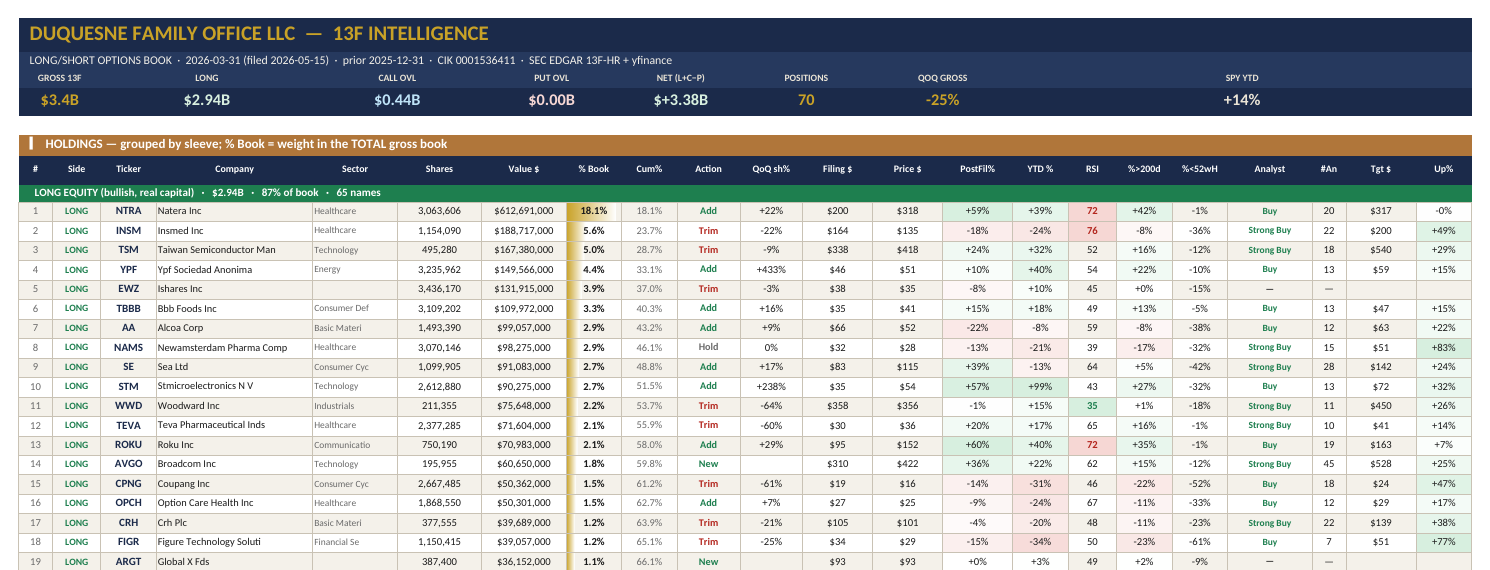The width and height of the screenshot is (1490, 570).
Task: Click the YTD % column header
Action: point(1041,169)
